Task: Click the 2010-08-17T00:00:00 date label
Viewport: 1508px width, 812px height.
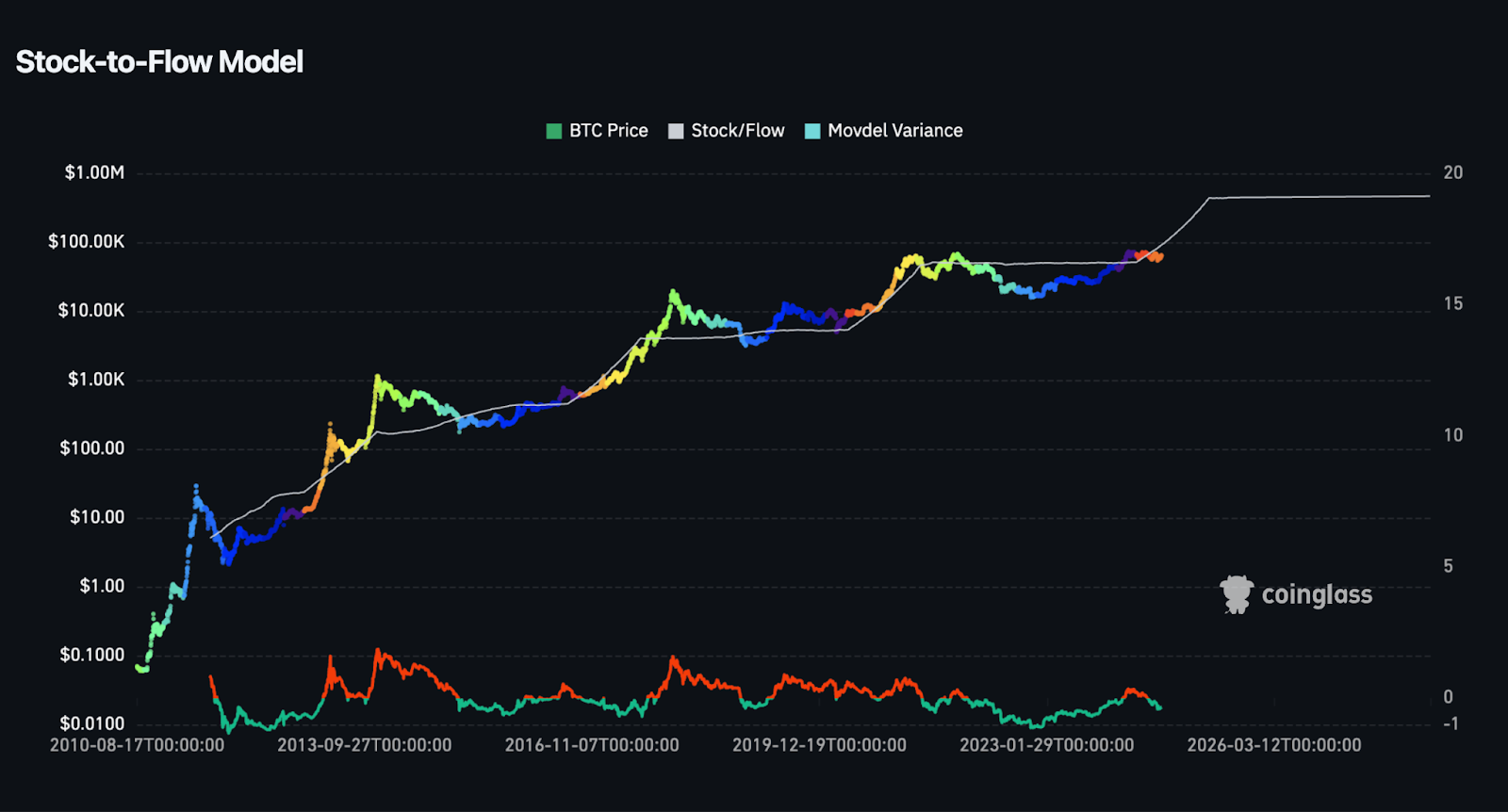Action: pos(138,745)
